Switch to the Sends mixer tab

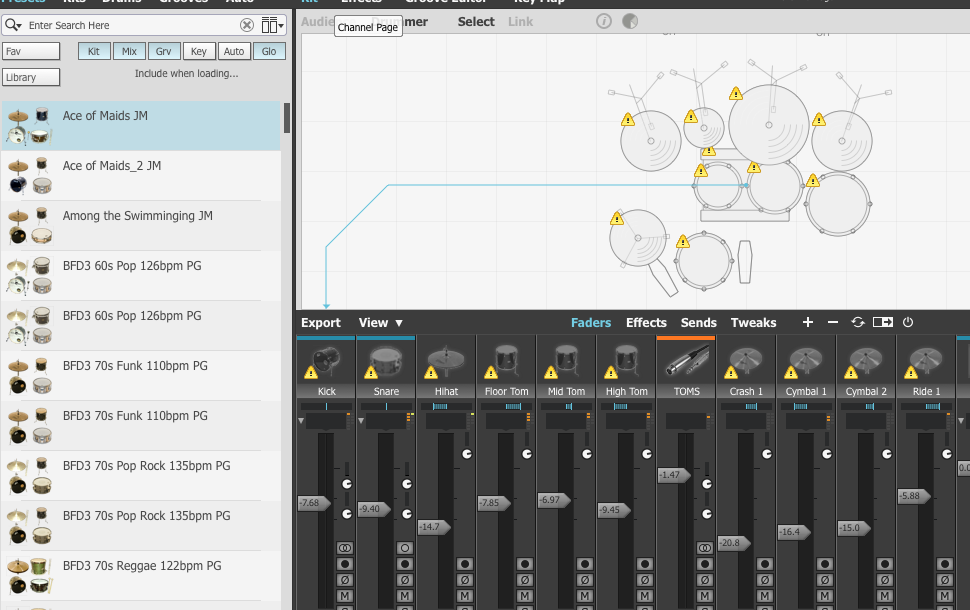click(698, 322)
